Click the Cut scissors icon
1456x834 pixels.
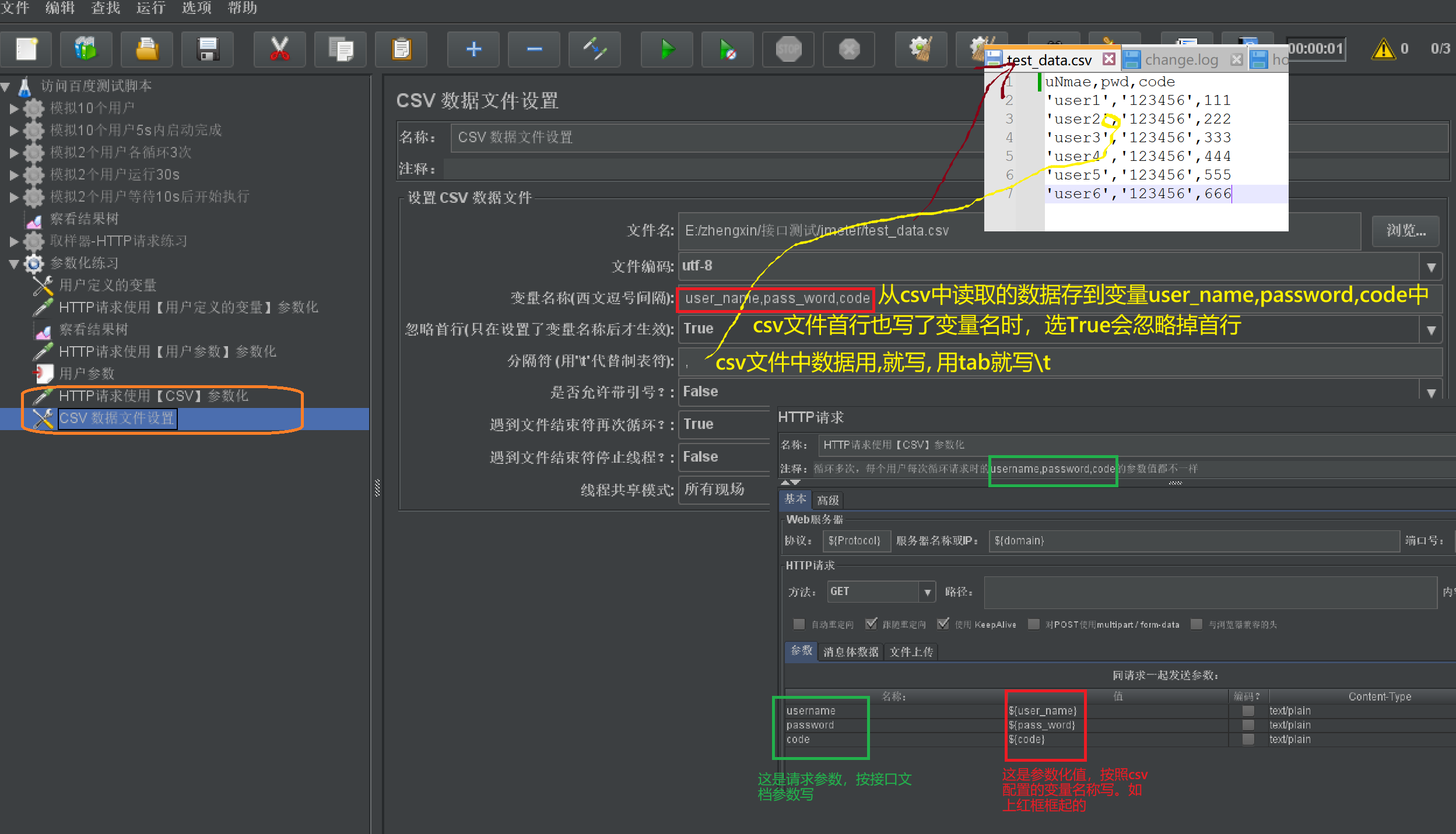click(x=279, y=49)
